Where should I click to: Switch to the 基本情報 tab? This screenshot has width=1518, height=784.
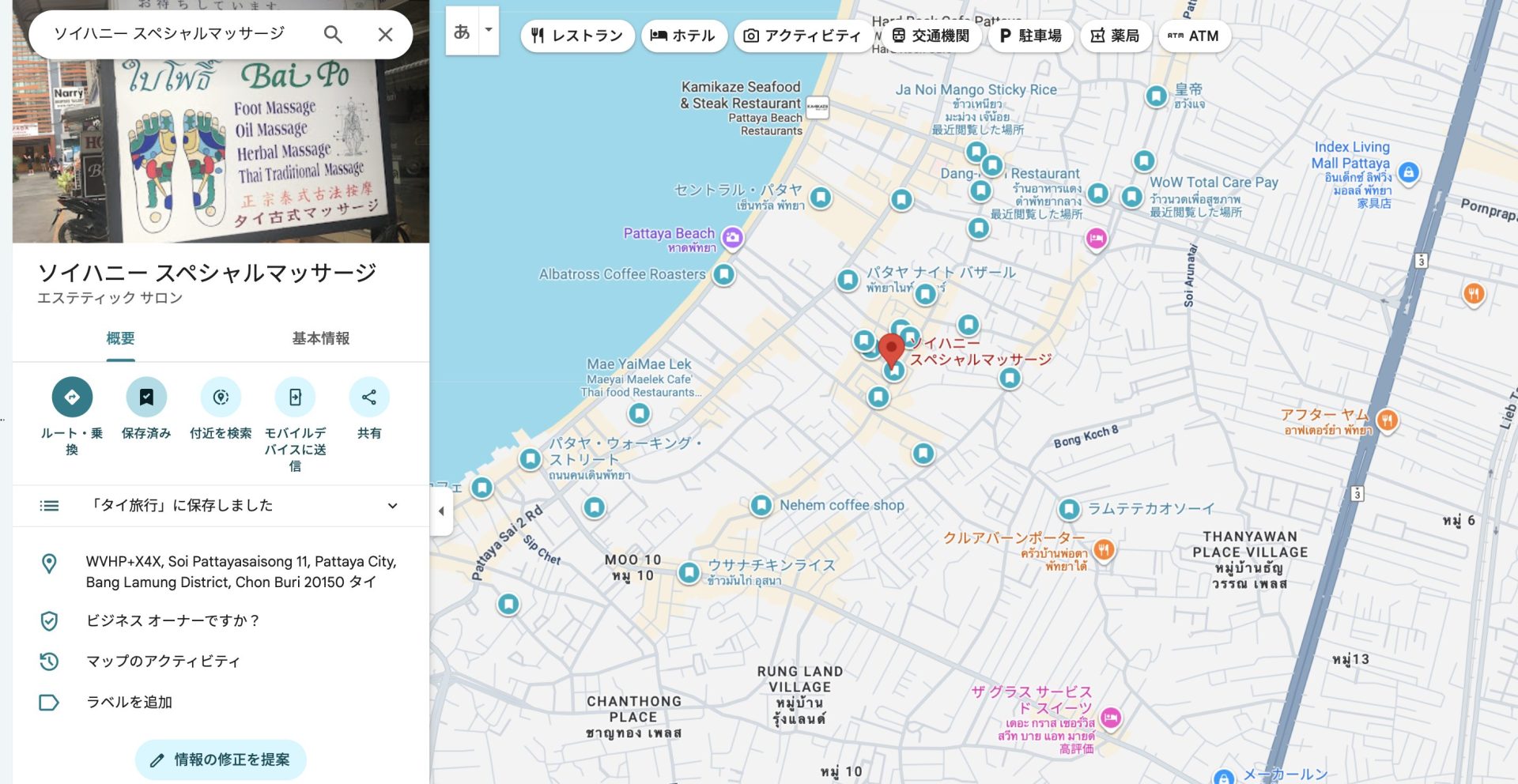(320, 338)
